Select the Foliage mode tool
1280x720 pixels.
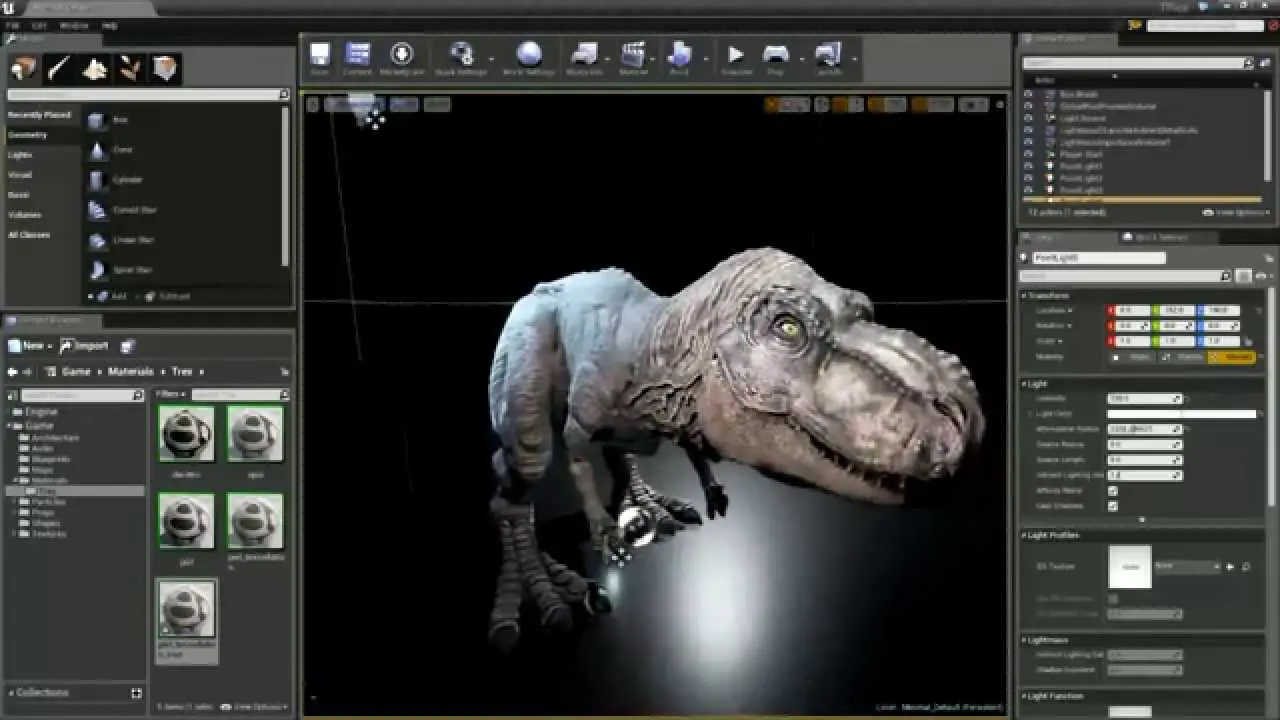tap(130, 68)
